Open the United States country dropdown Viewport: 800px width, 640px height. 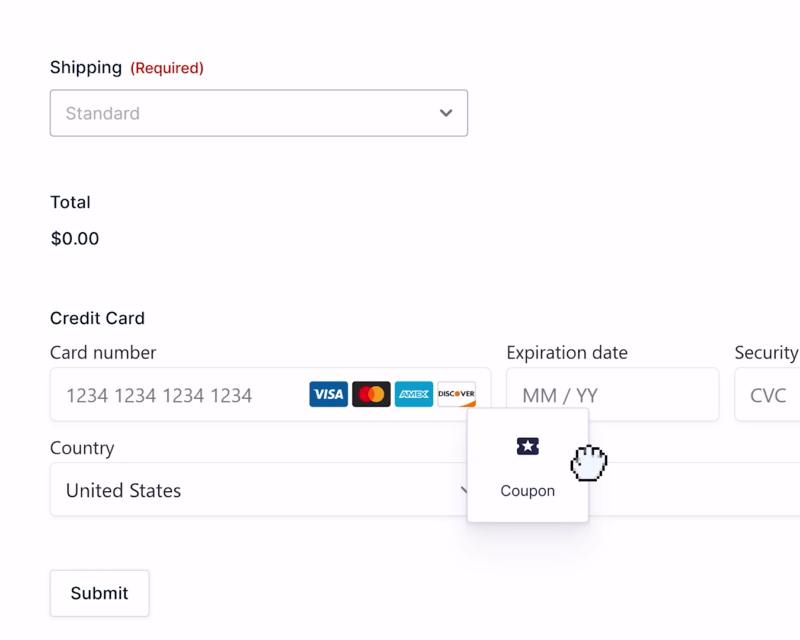click(250, 490)
